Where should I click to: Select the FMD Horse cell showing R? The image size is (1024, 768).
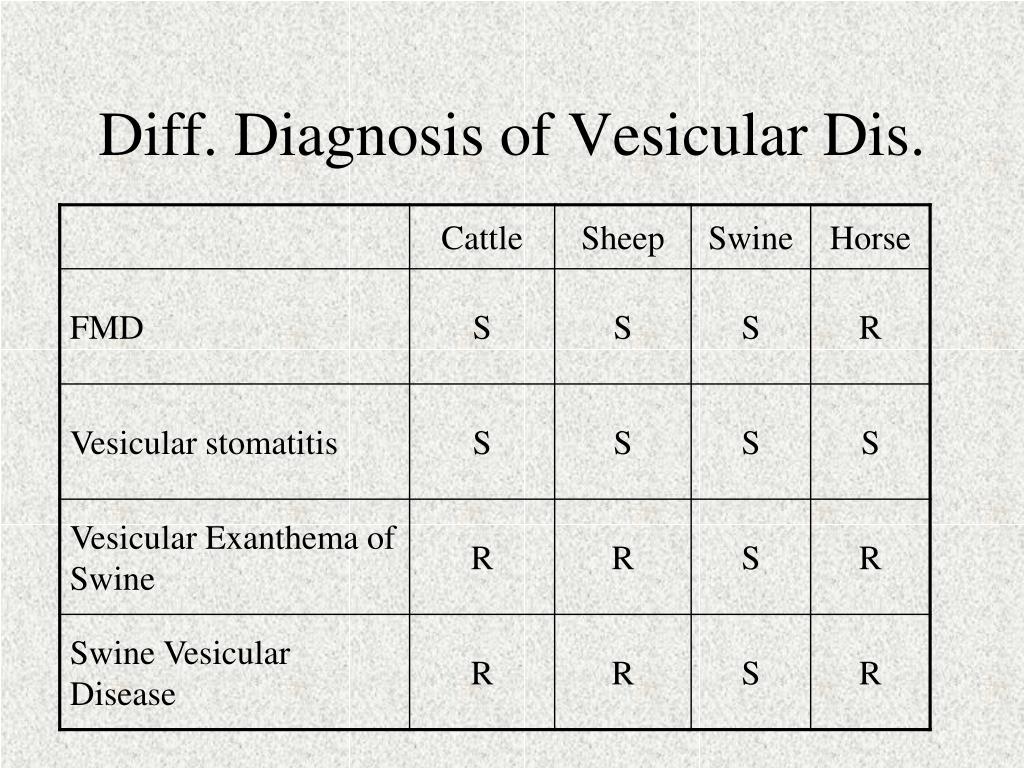(870, 327)
